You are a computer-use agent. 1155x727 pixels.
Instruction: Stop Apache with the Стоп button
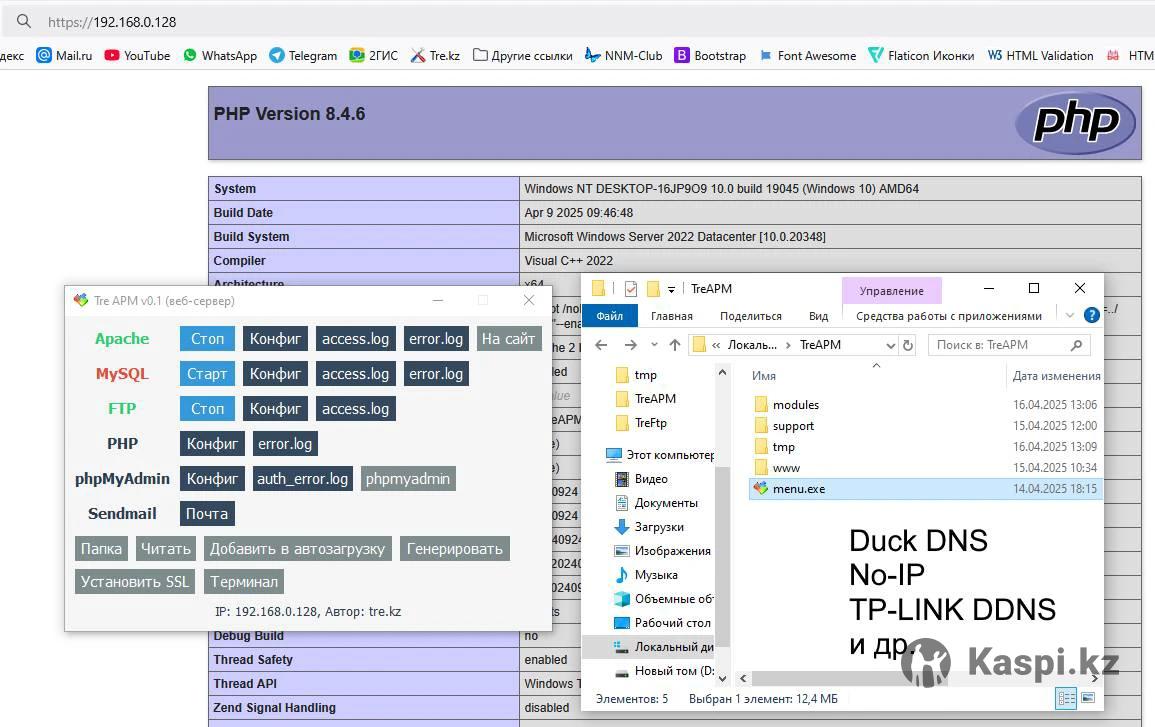208,339
